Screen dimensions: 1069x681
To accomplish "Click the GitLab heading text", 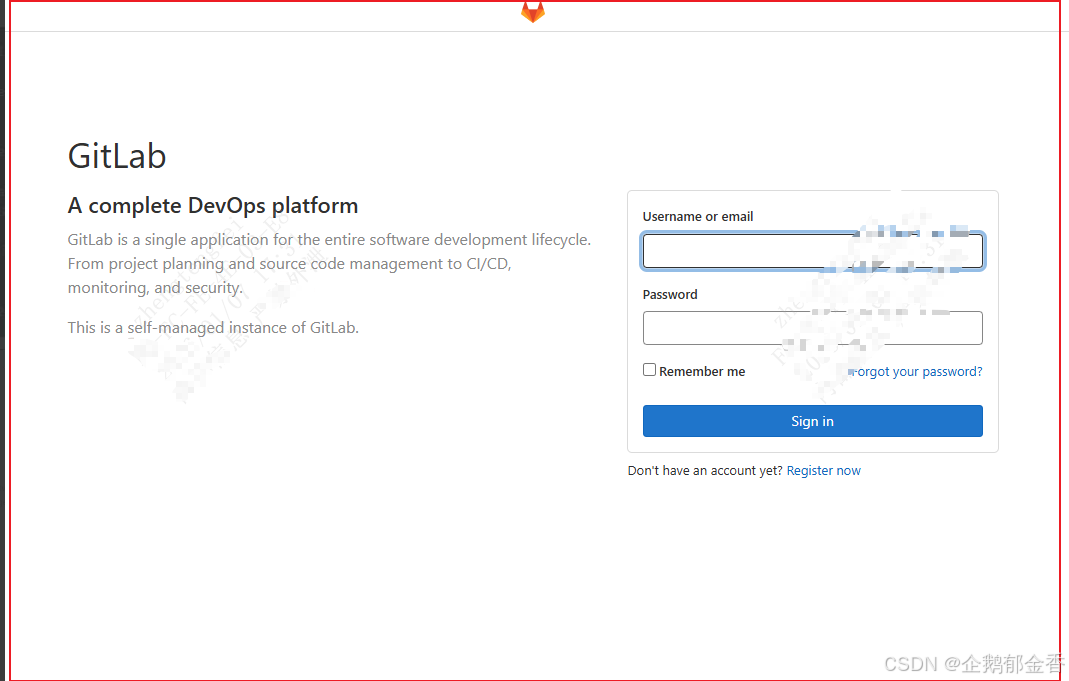I will (117, 156).
